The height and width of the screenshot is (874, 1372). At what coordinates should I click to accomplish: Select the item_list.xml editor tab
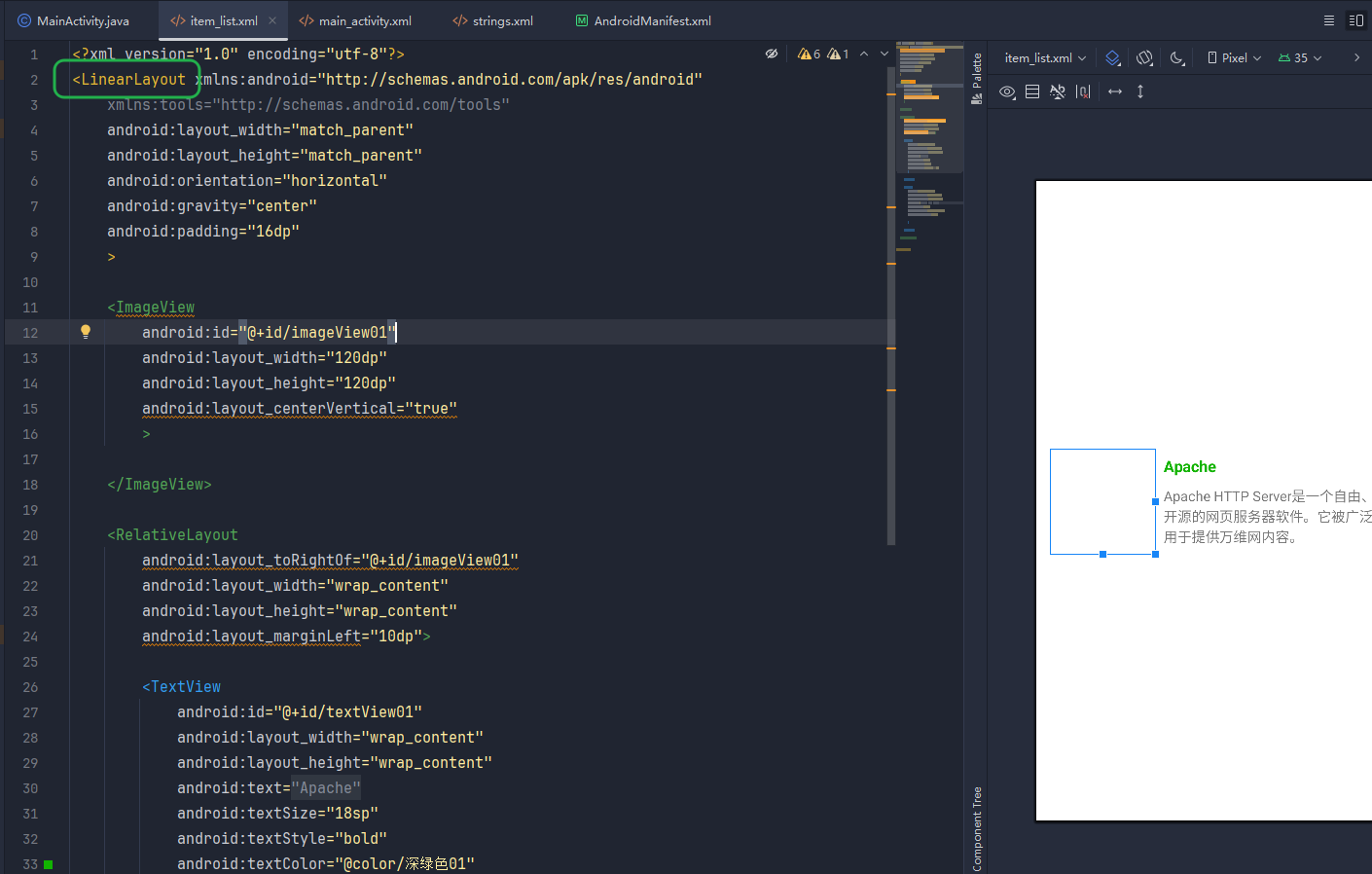point(213,20)
